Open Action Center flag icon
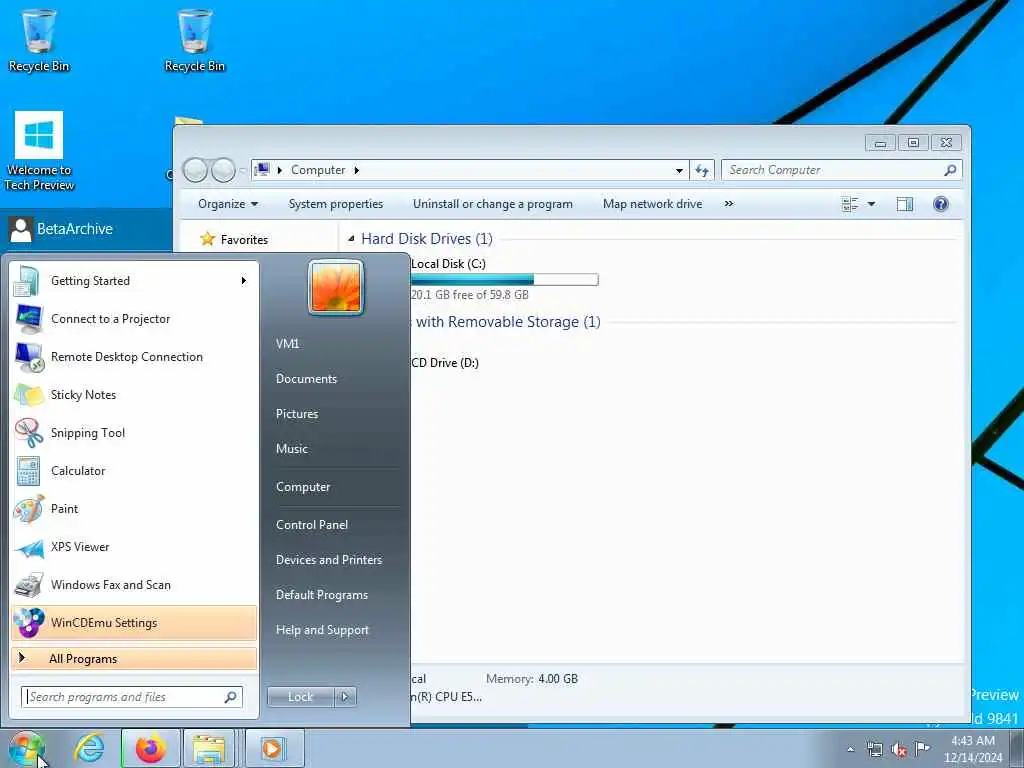1024x768 pixels. tap(923, 748)
